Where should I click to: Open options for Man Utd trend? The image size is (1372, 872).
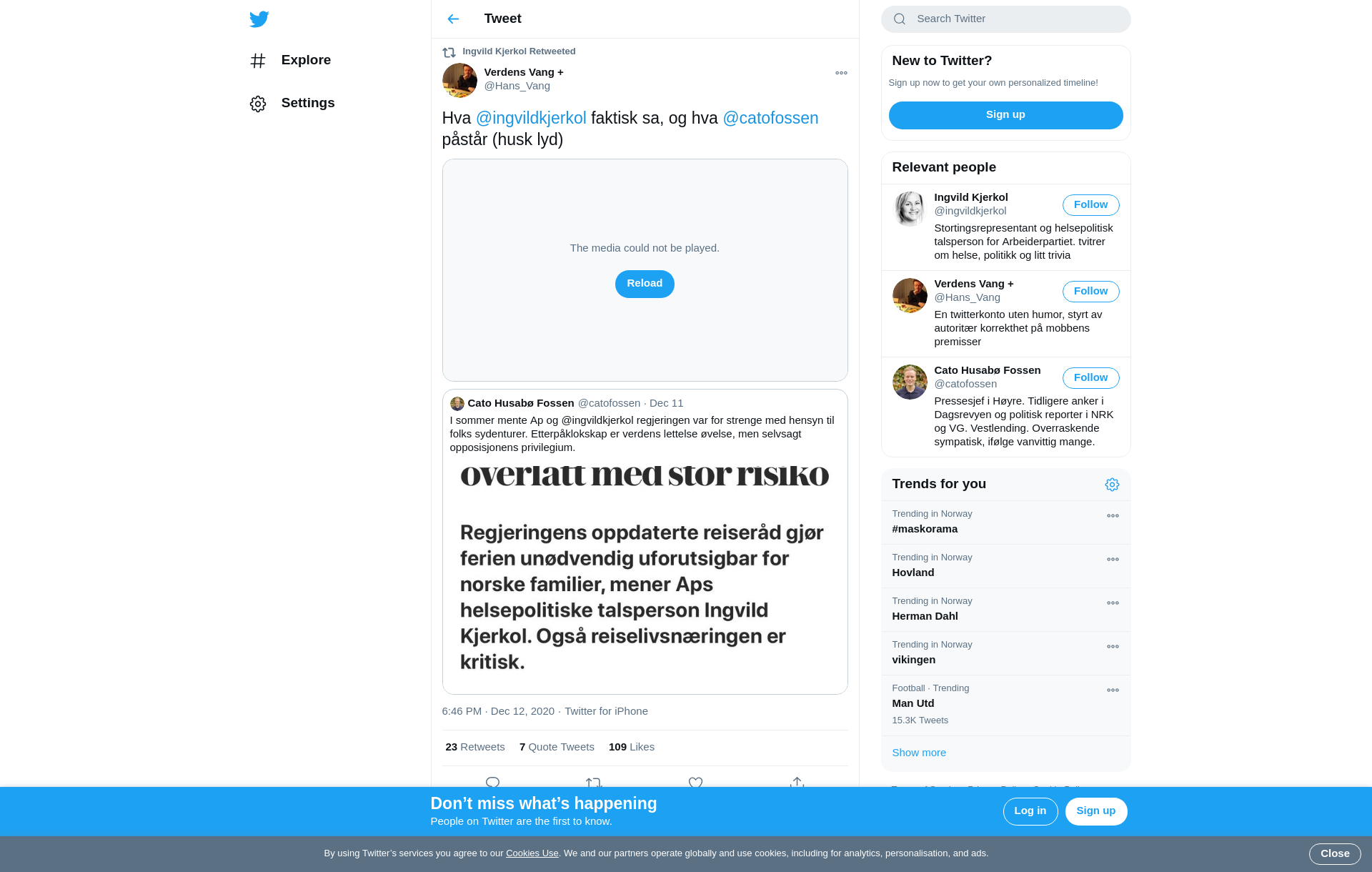coord(1113,690)
